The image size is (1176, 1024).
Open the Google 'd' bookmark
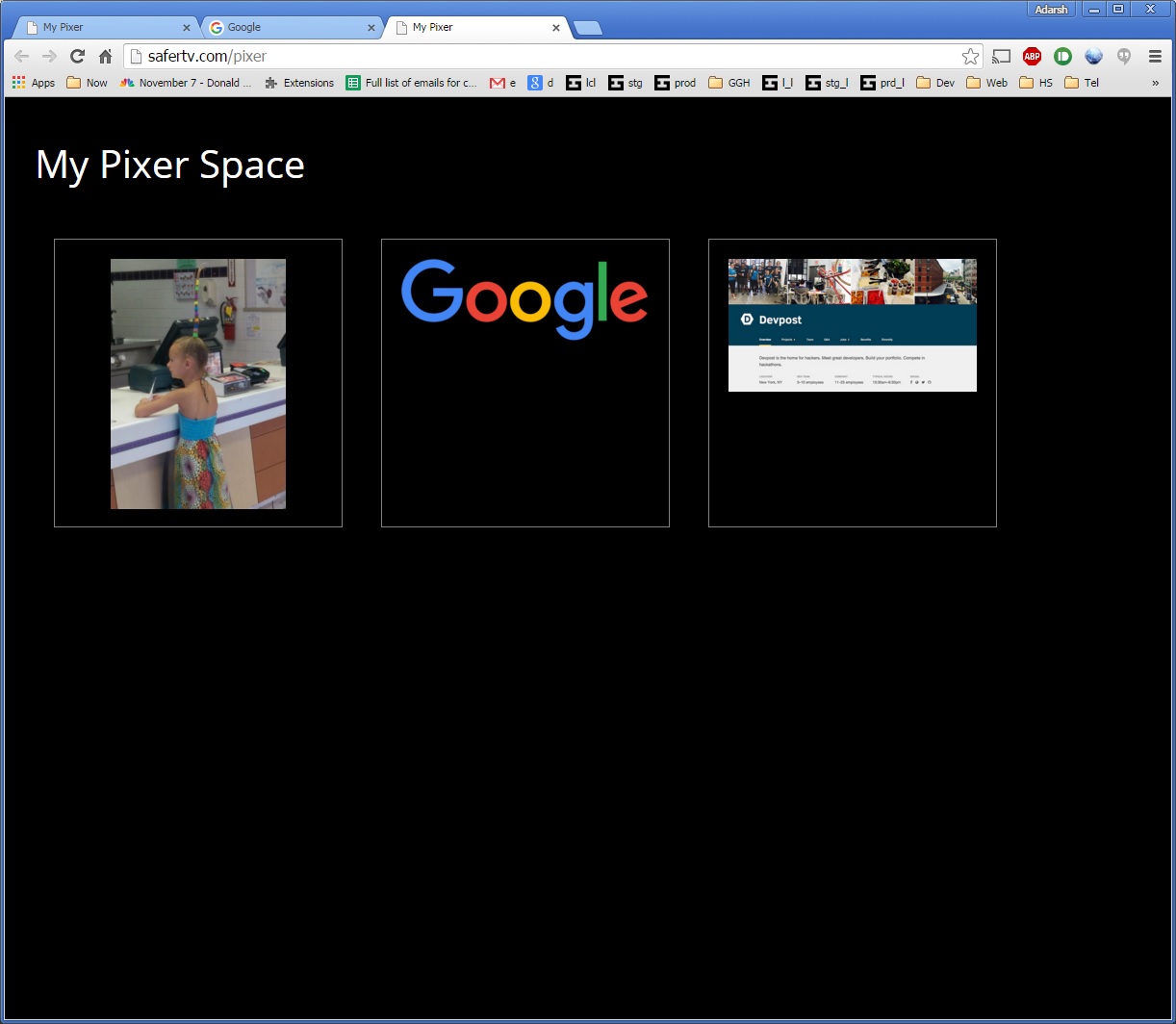[x=541, y=83]
